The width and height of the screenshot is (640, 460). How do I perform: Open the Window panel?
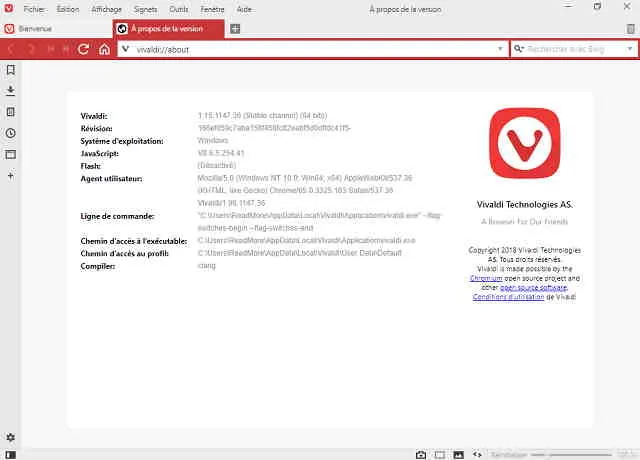click(x=11, y=154)
